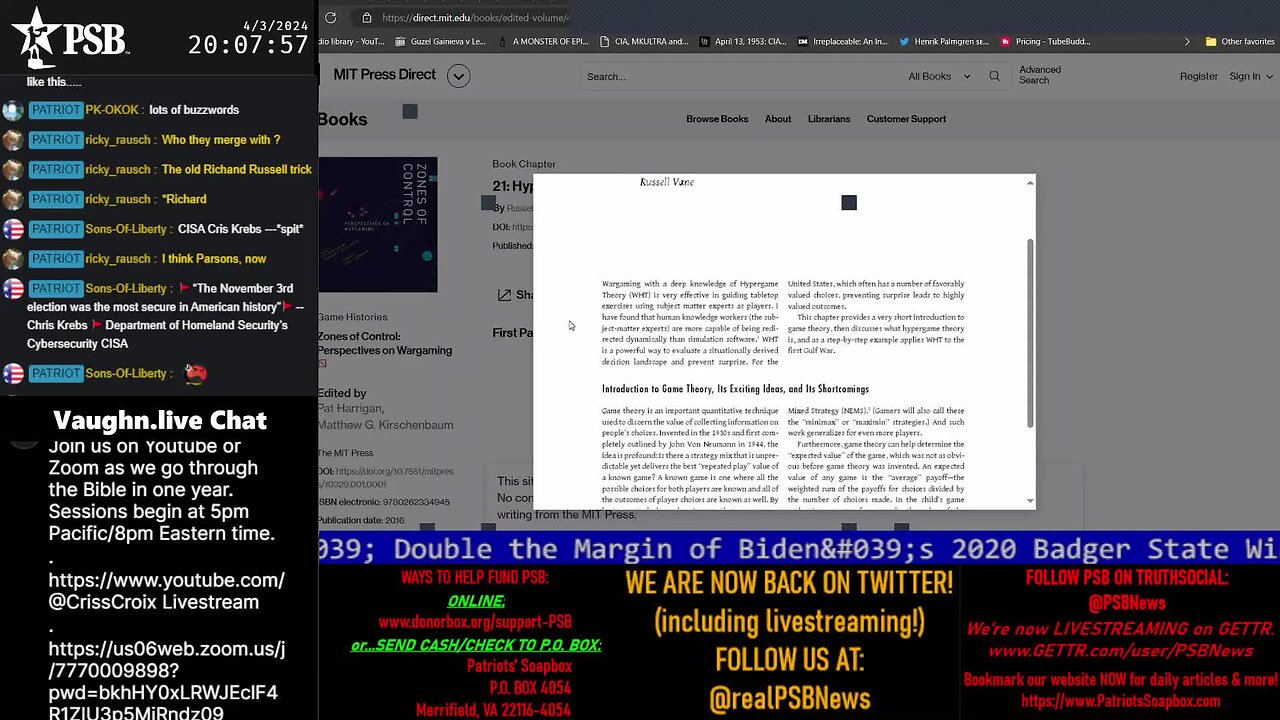Click the Zones of Control book cover
The height and width of the screenshot is (720, 1280).
(x=378, y=224)
